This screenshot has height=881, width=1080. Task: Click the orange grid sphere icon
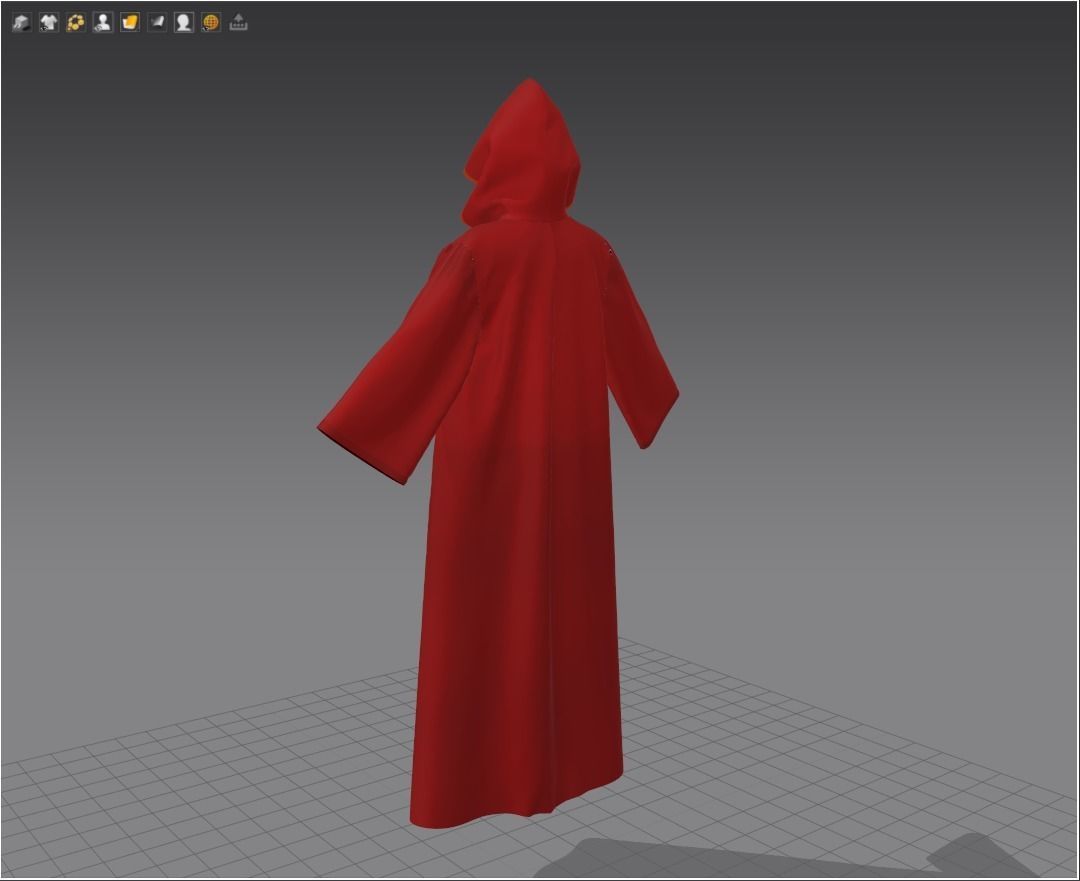(x=211, y=23)
